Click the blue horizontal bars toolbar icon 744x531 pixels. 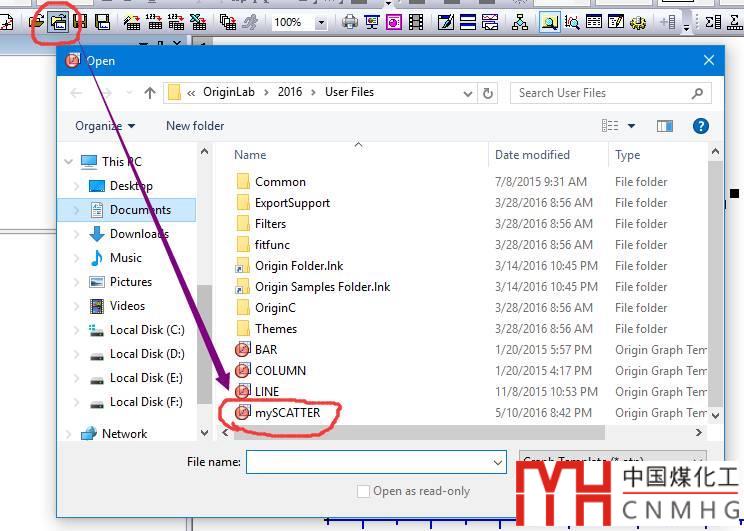tap(468, 22)
